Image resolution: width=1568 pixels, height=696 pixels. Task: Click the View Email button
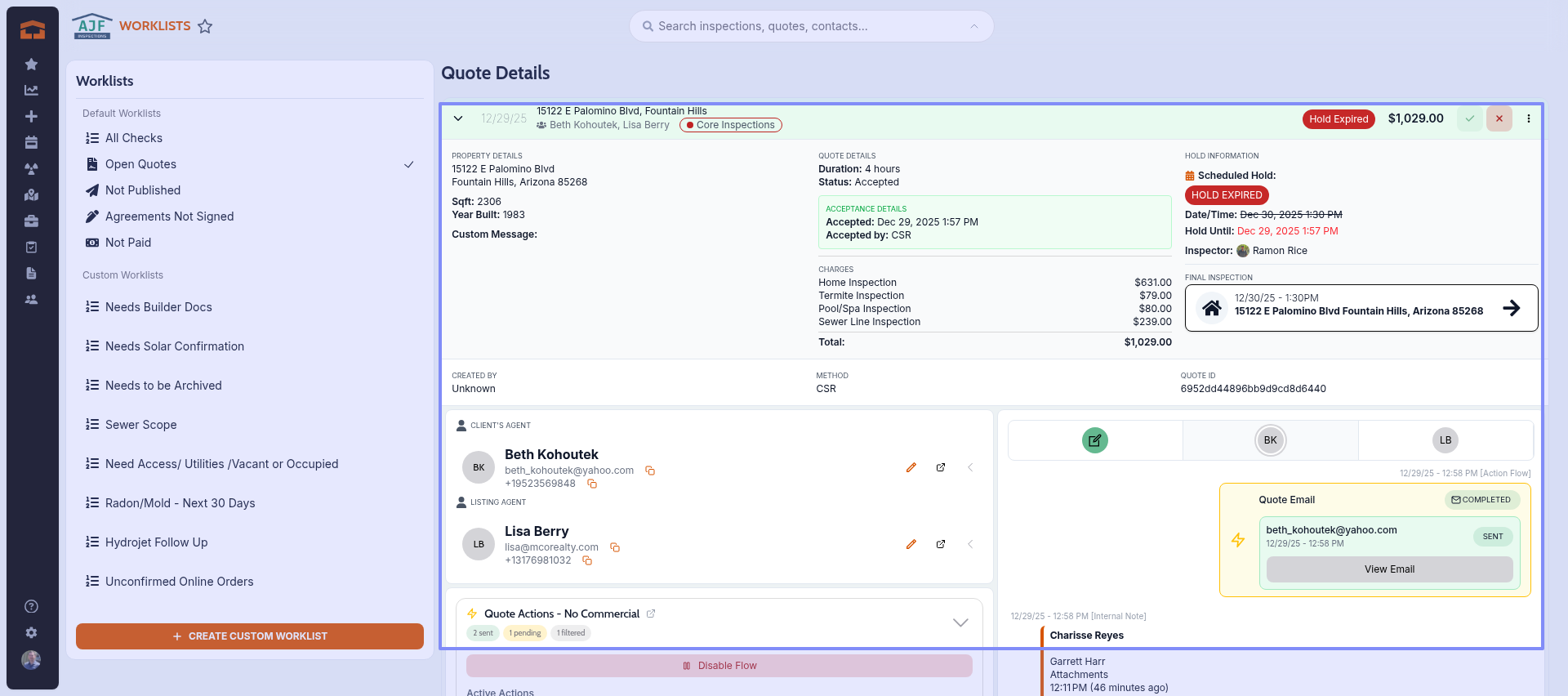(1389, 569)
